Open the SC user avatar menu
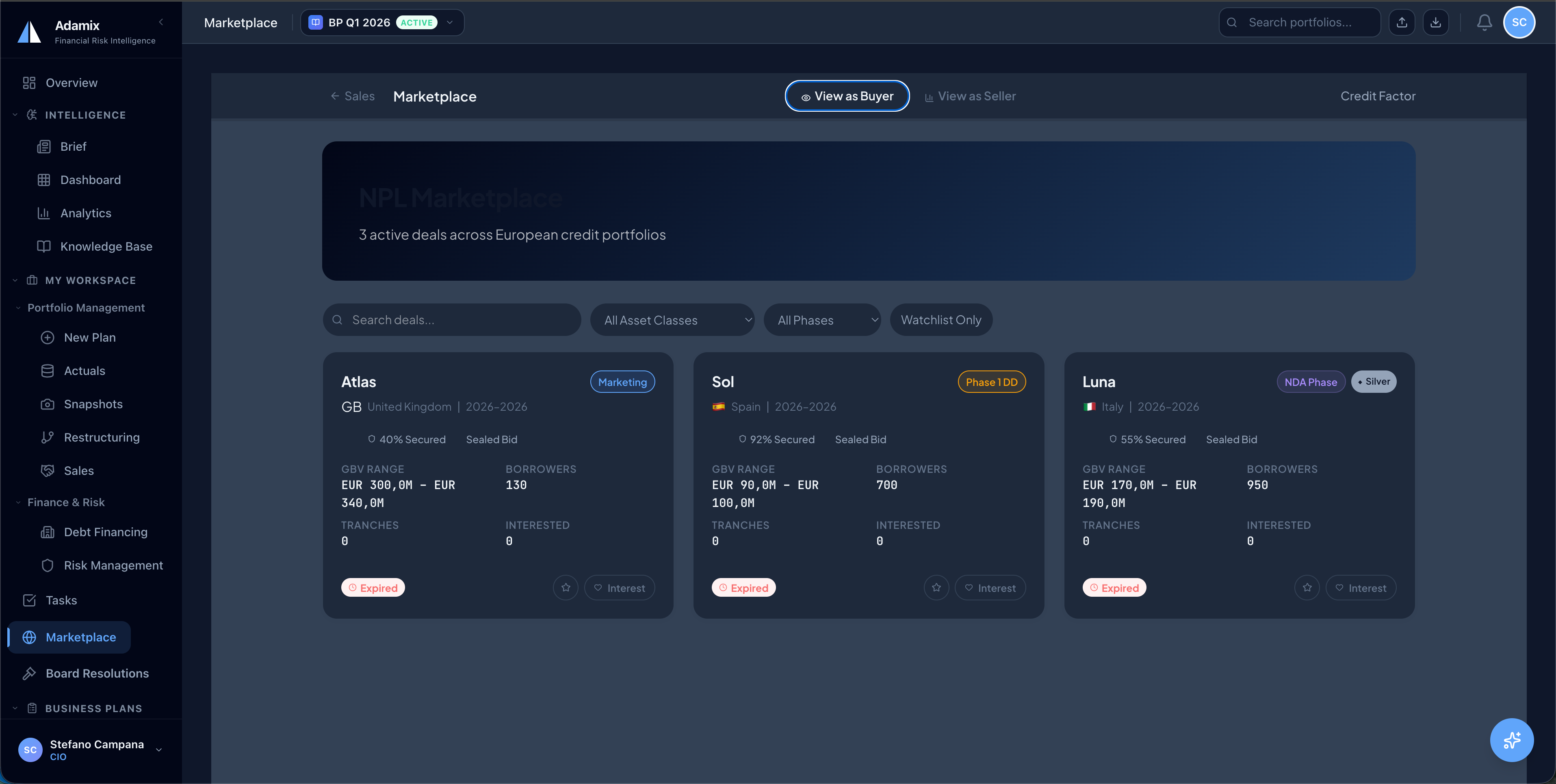The height and width of the screenshot is (784, 1556). [1519, 22]
